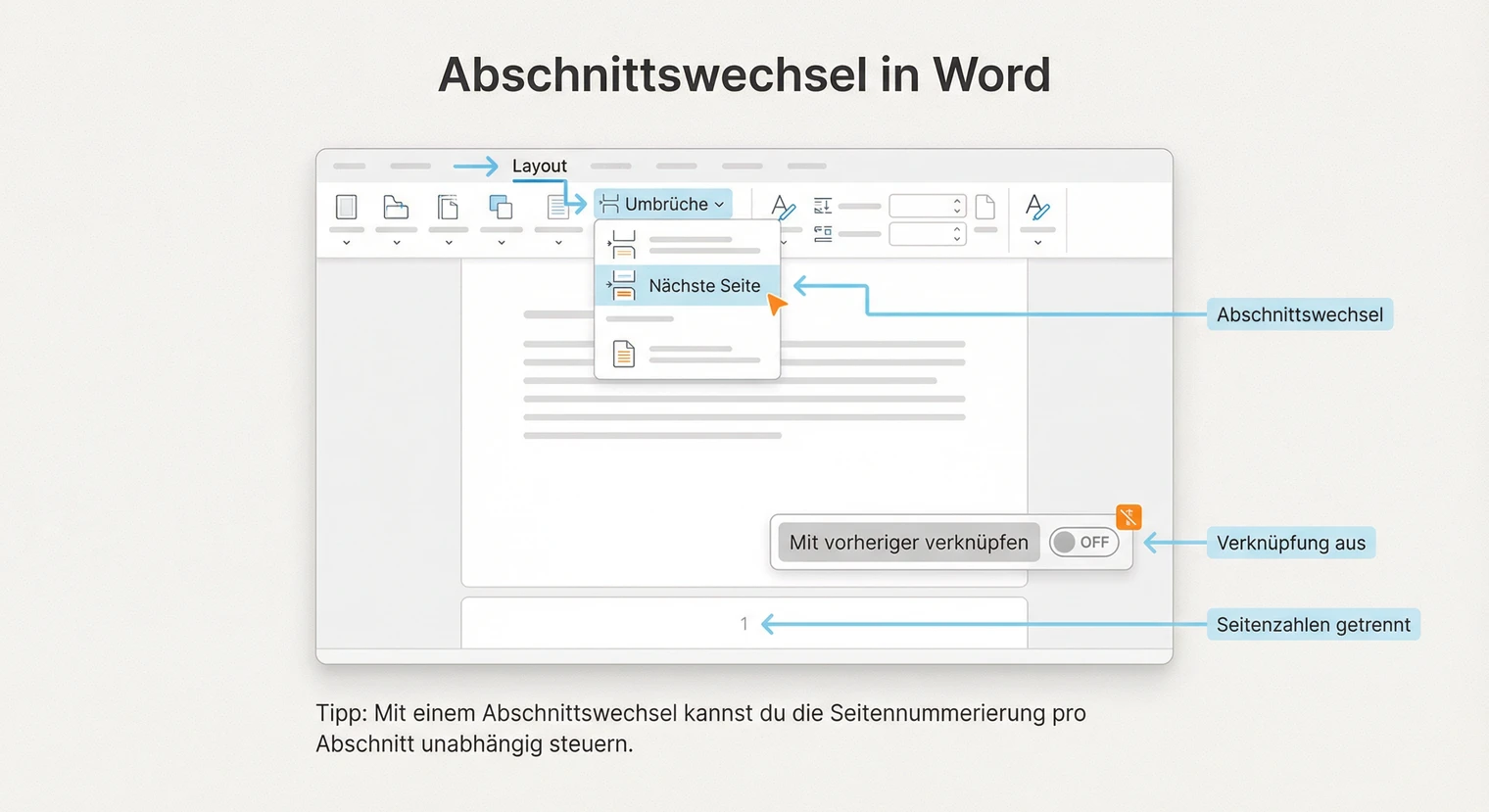Image resolution: width=1489 pixels, height=812 pixels.
Task: Select the page size icon in the ribbon
Action: pyautogui.click(x=449, y=209)
